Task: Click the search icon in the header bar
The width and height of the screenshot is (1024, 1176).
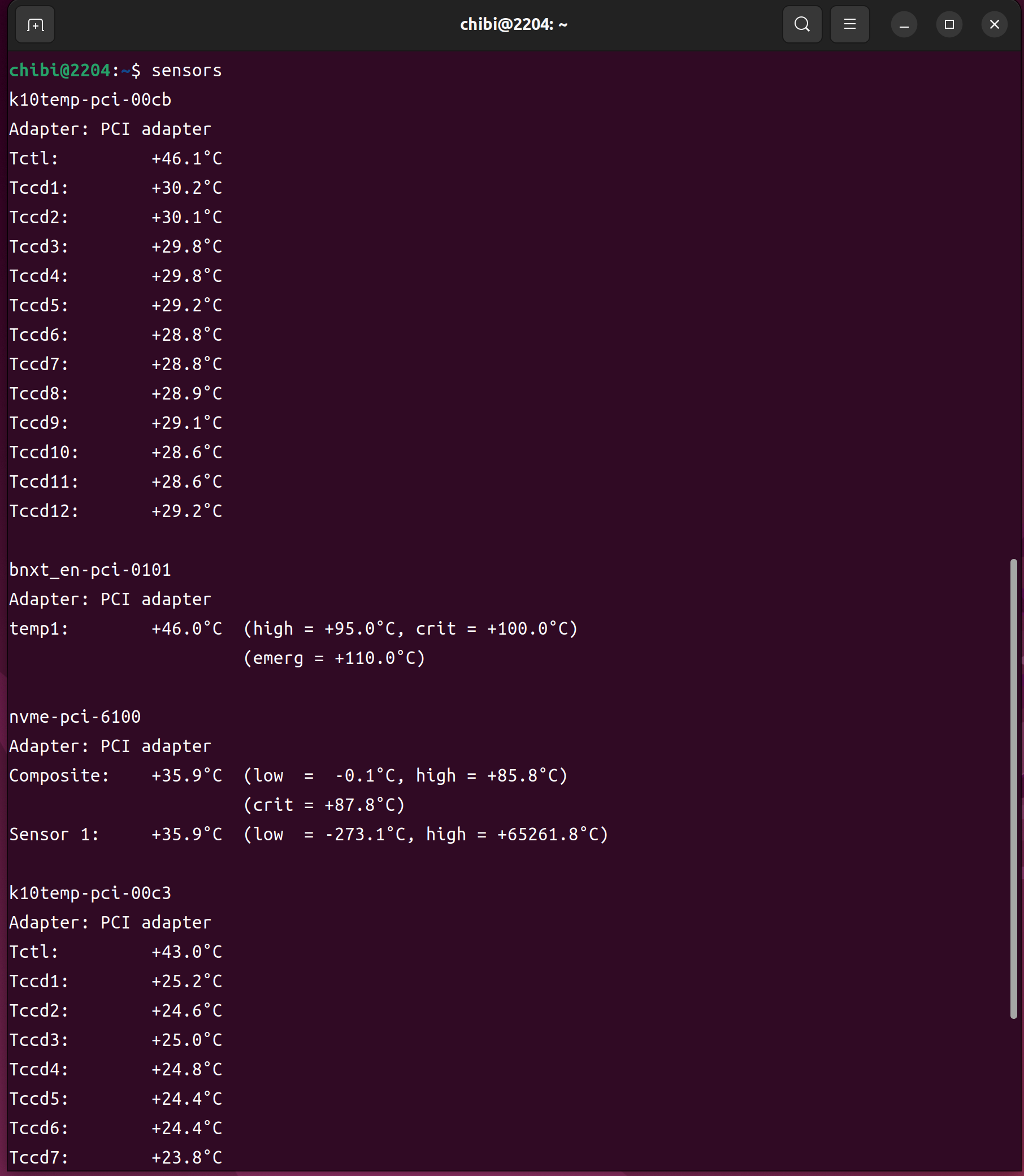Action: tap(802, 24)
